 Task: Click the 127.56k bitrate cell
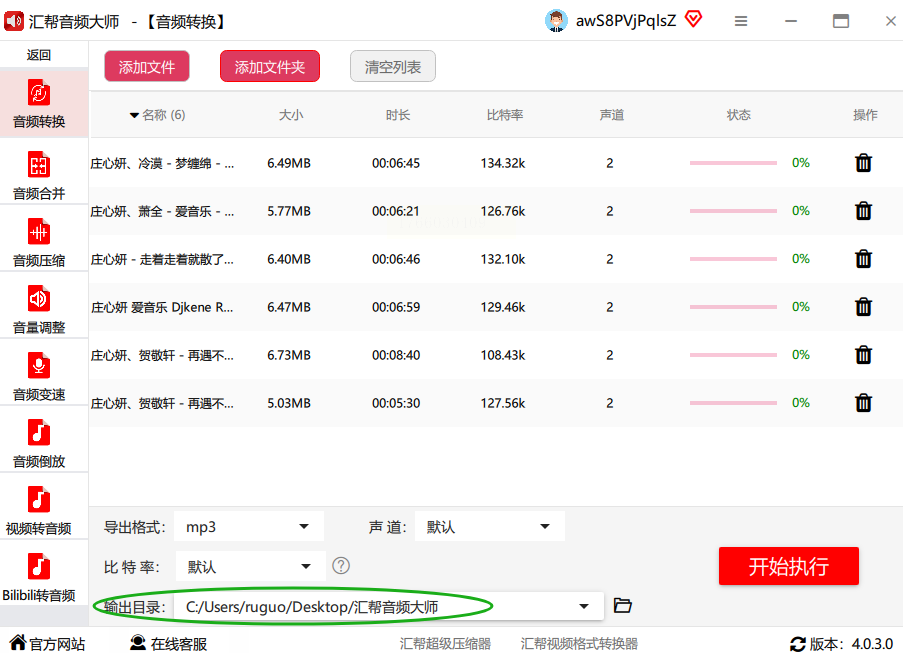tap(503, 403)
